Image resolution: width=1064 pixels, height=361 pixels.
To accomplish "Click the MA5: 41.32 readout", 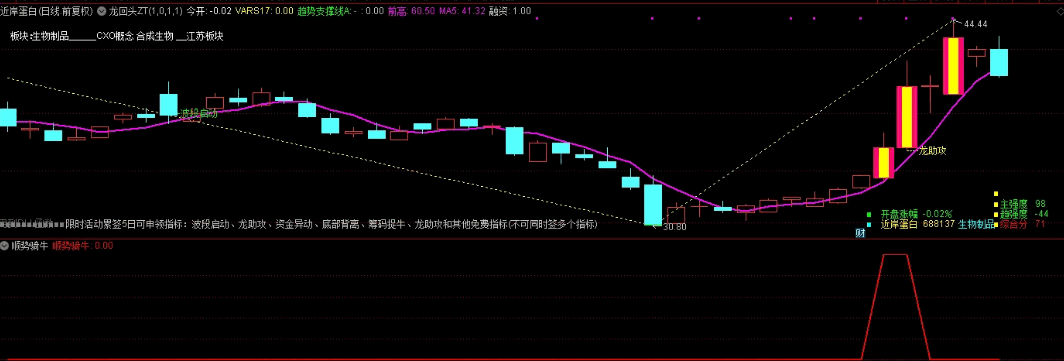I will [462, 11].
